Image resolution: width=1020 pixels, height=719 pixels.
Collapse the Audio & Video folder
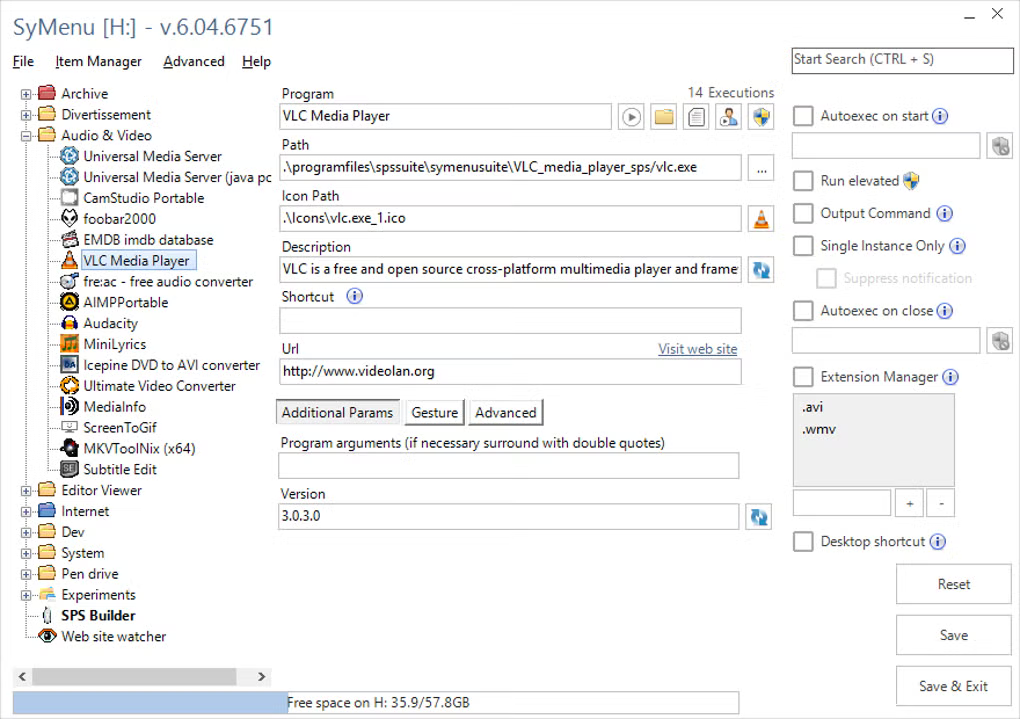pyautogui.click(x=26, y=136)
